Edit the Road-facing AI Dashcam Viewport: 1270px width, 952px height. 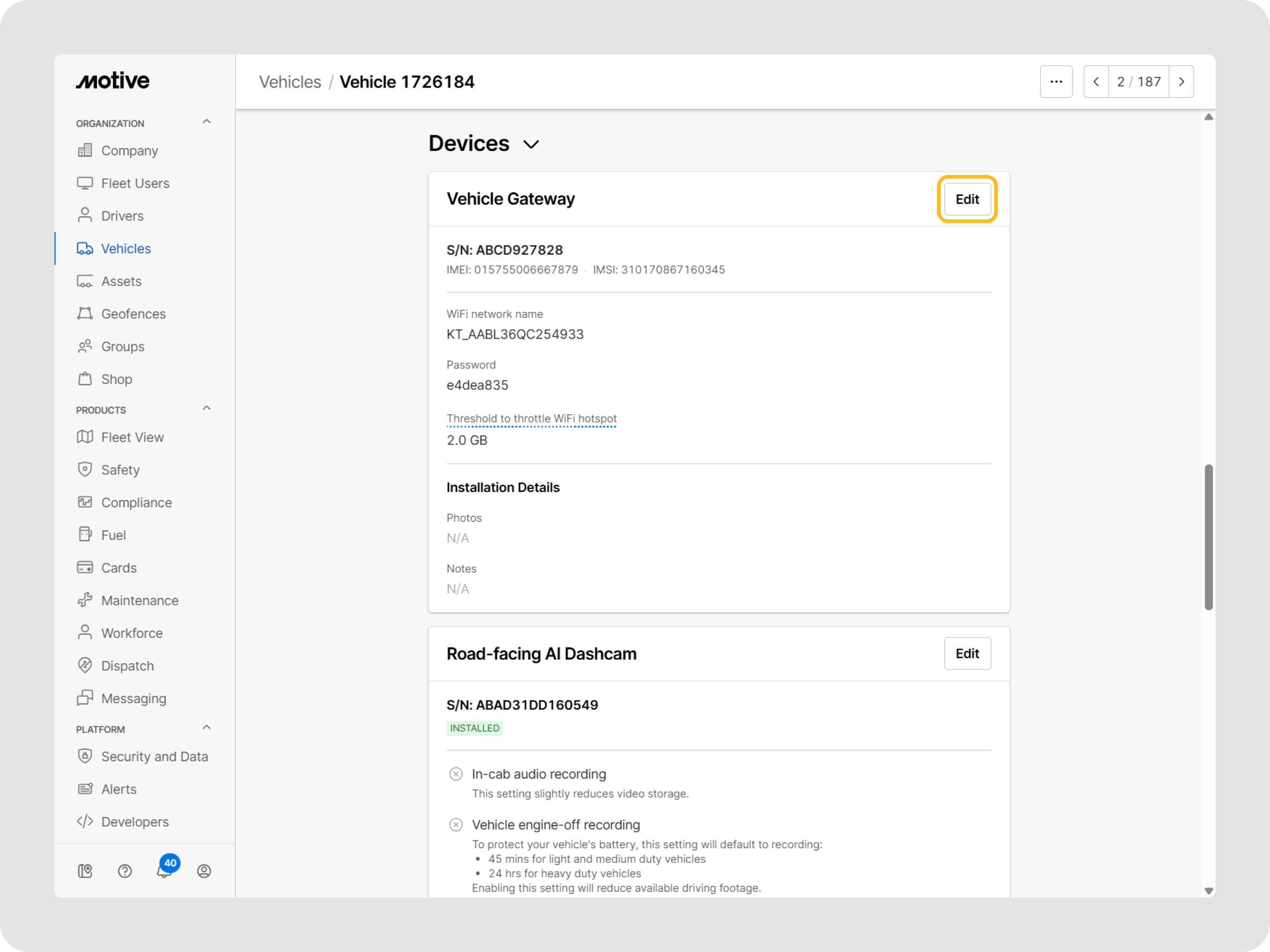pos(967,654)
